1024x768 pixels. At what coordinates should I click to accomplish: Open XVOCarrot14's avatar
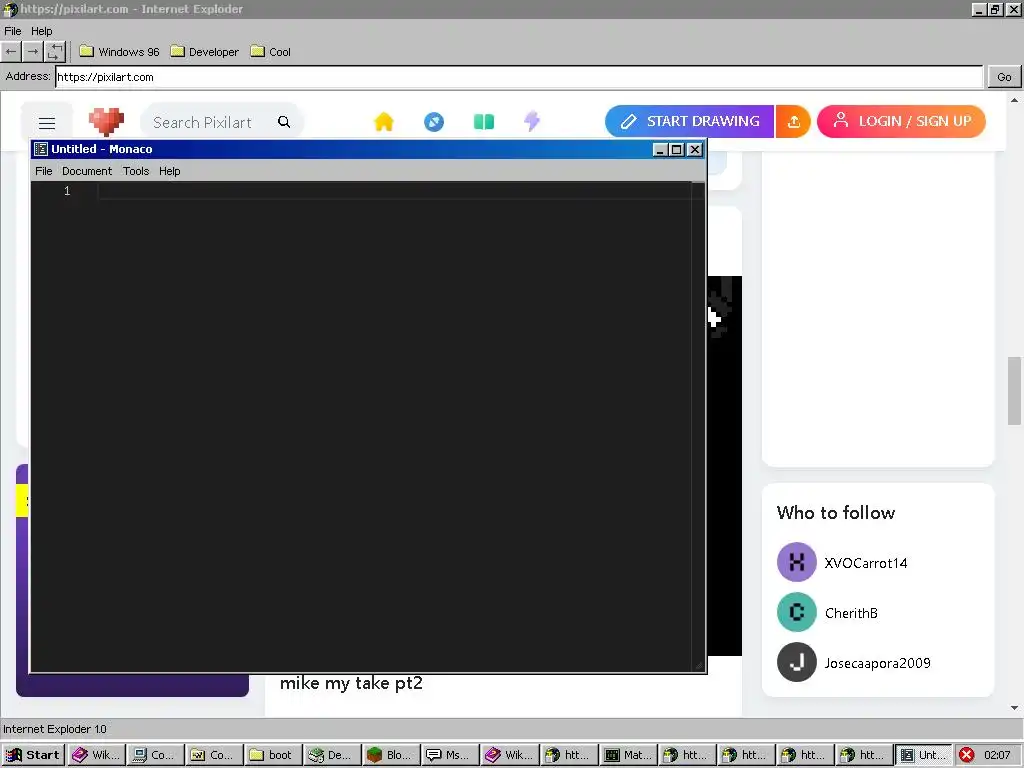797,562
